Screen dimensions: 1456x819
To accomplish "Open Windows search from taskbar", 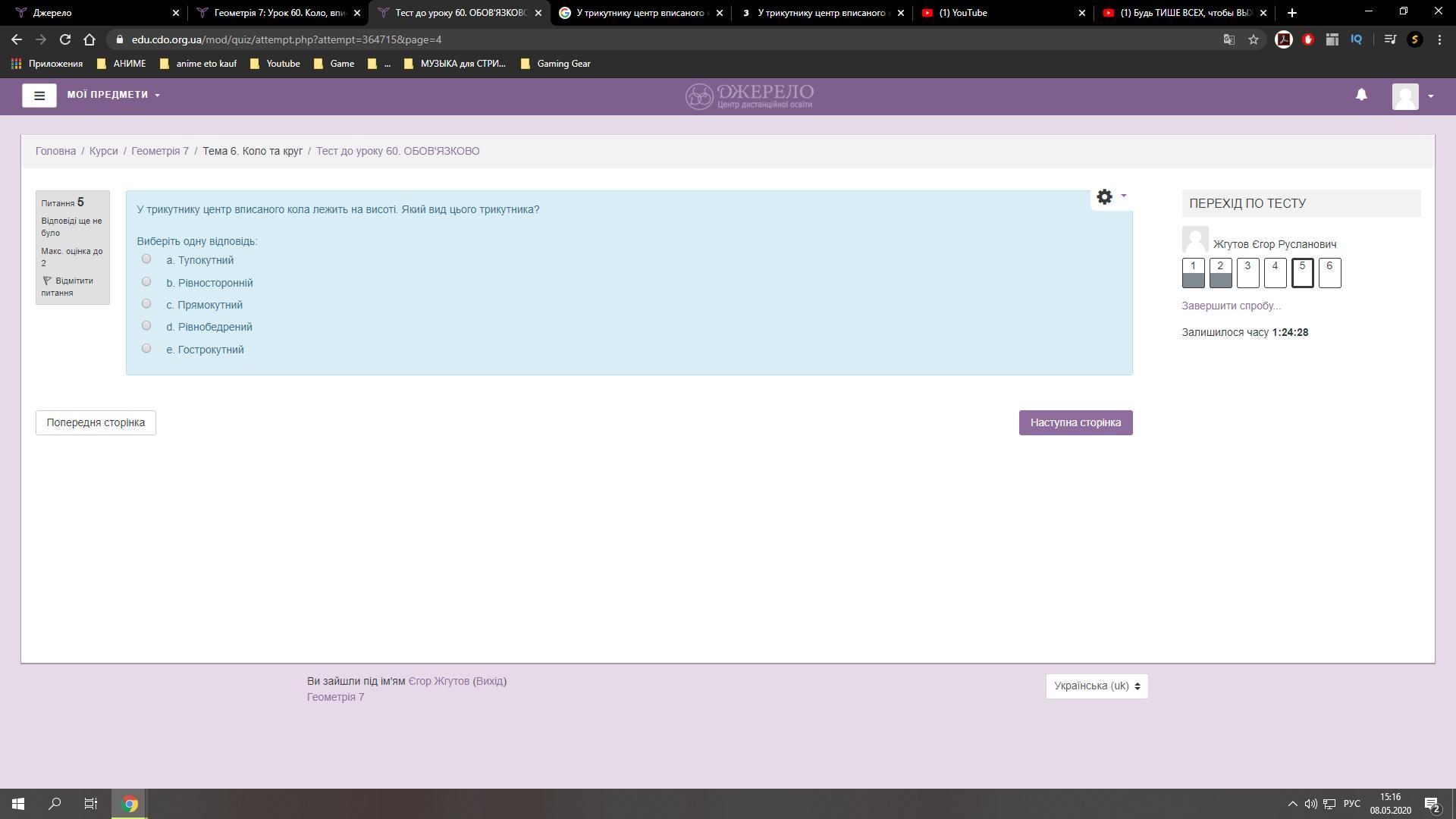I will click(55, 804).
